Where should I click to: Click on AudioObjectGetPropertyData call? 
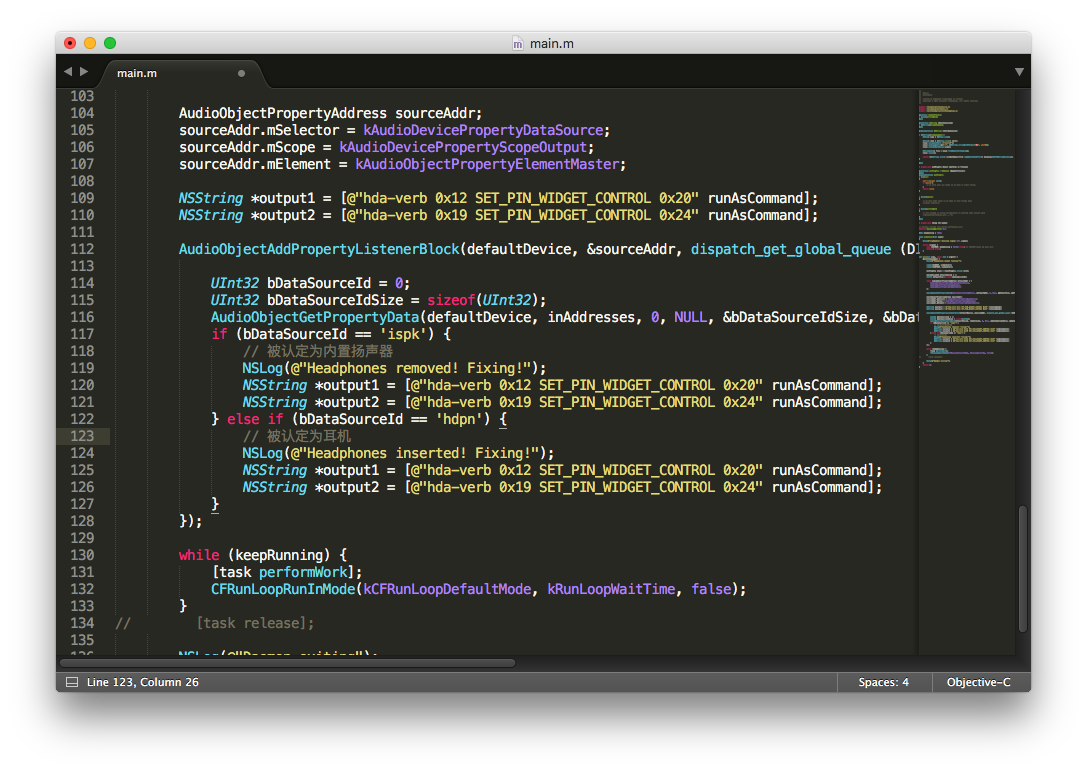click(x=315, y=317)
